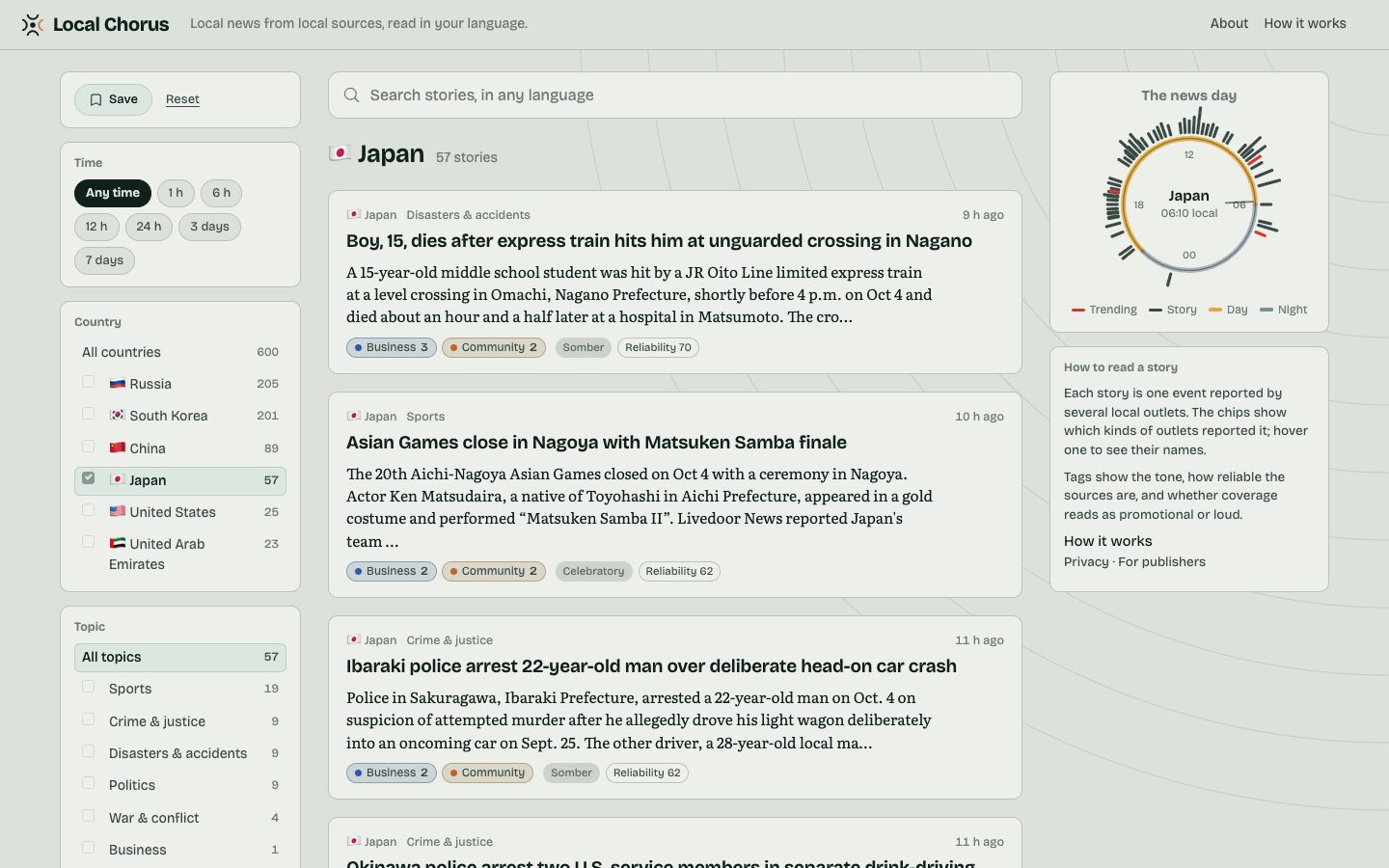1389x868 pixels.
Task: Click the bookmark icon in Save button
Action: (95, 100)
